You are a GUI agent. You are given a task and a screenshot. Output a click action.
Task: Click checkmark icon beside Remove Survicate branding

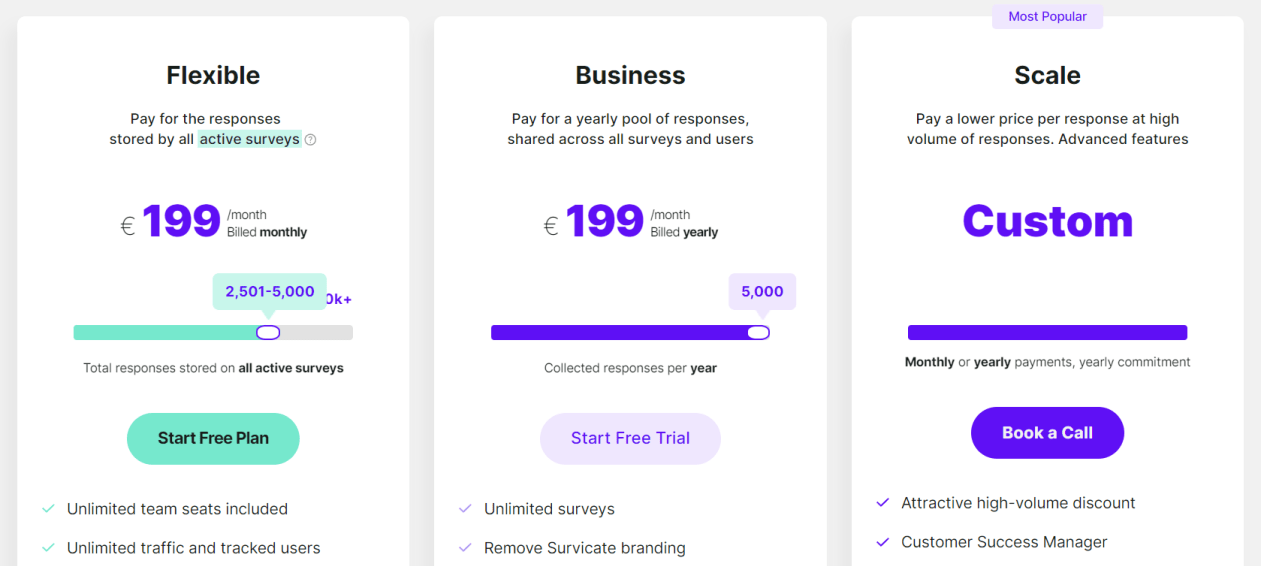(x=465, y=548)
